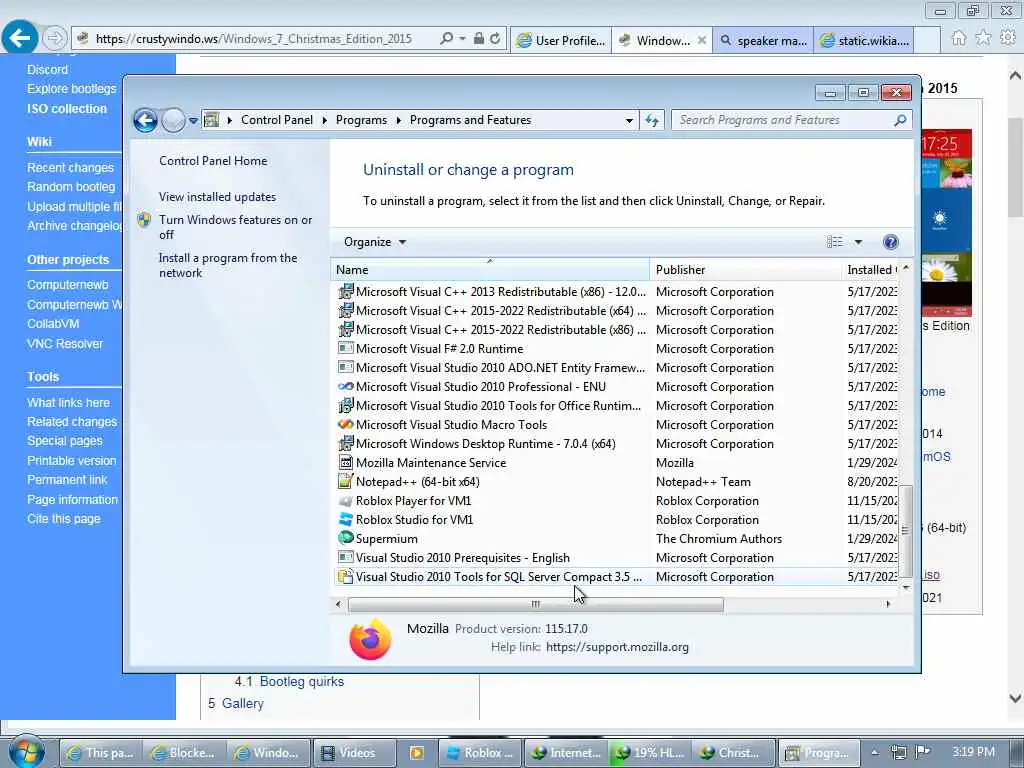1024x768 pixels.
Task: Click the Action Center flag tray icon
Action: [923, 752]
